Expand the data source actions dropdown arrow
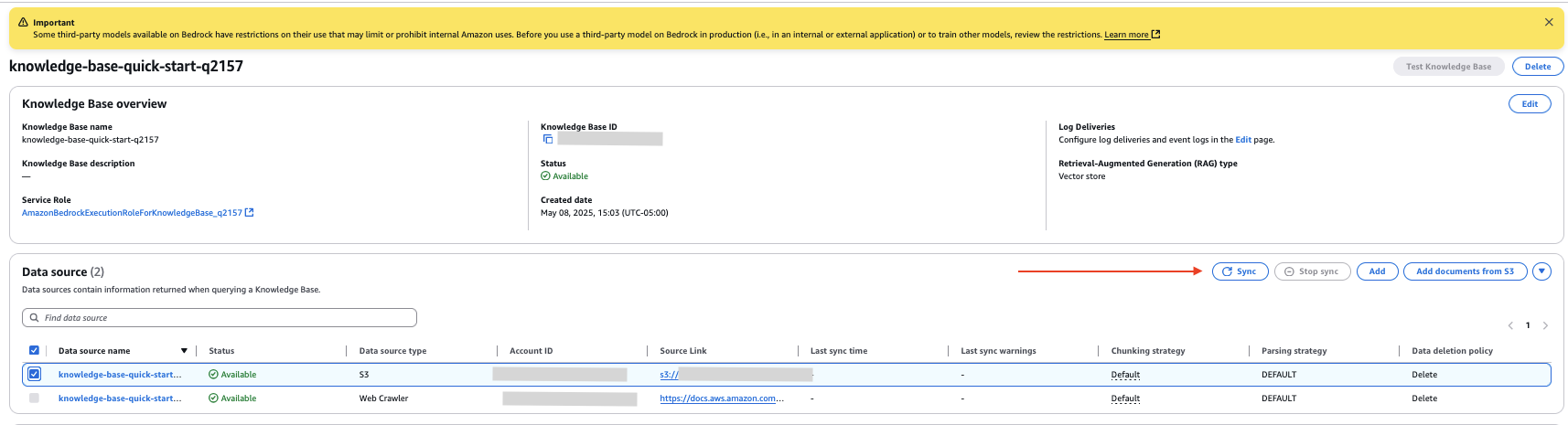 click(1542, 271)
